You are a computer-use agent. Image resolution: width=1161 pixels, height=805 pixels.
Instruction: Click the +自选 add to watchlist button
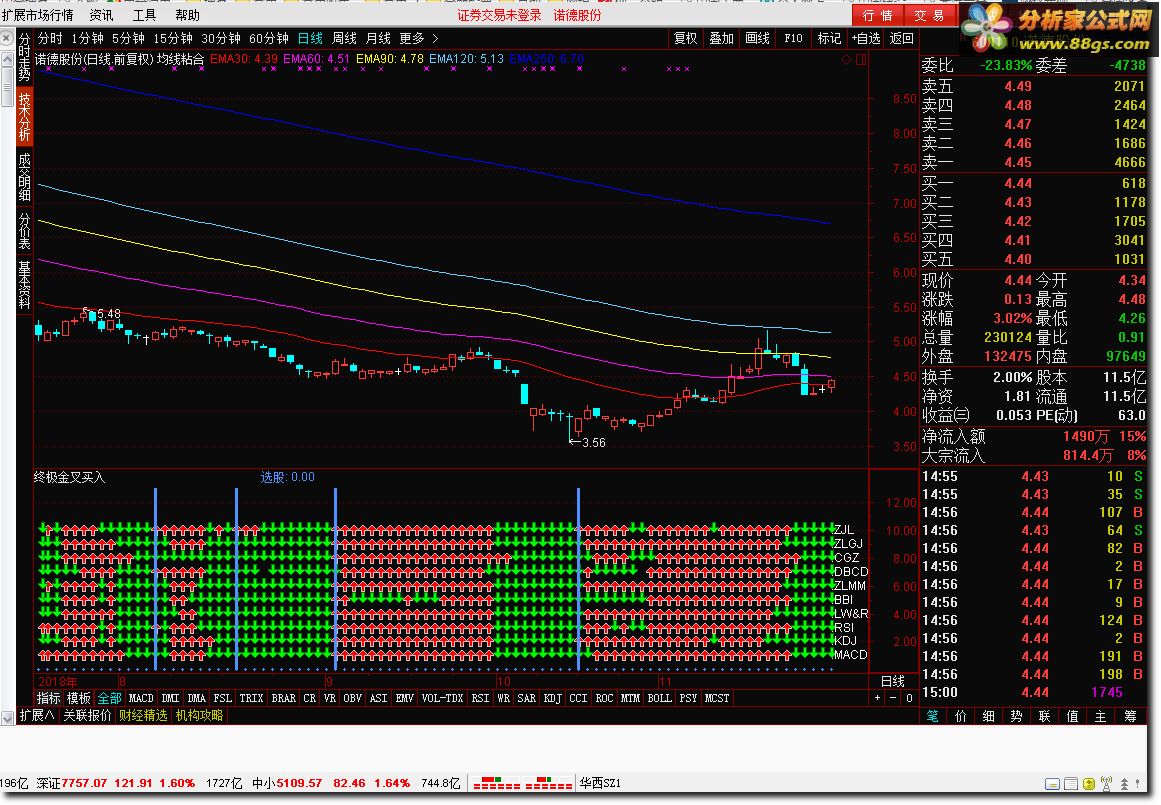866,39
